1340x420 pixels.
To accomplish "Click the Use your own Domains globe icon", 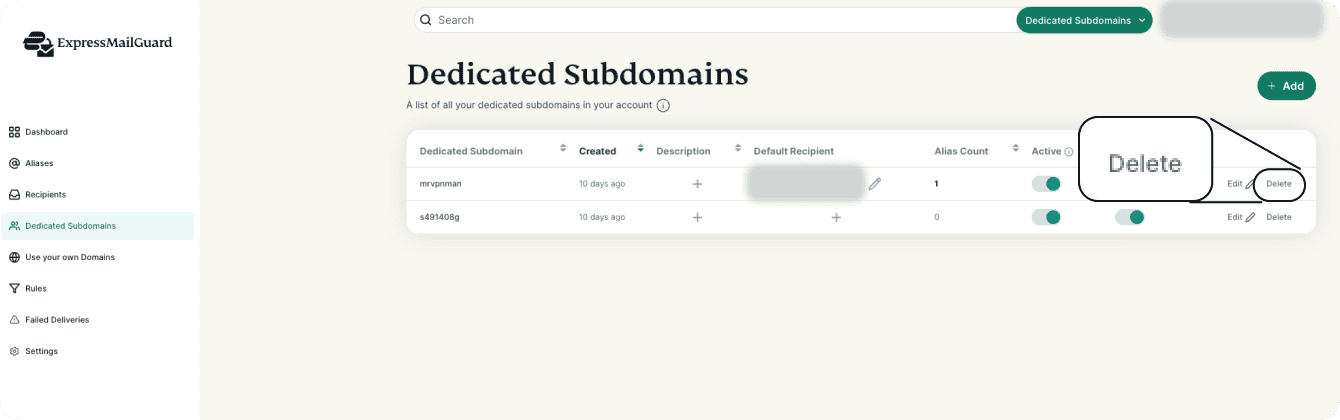I will [x=14, y=257].
